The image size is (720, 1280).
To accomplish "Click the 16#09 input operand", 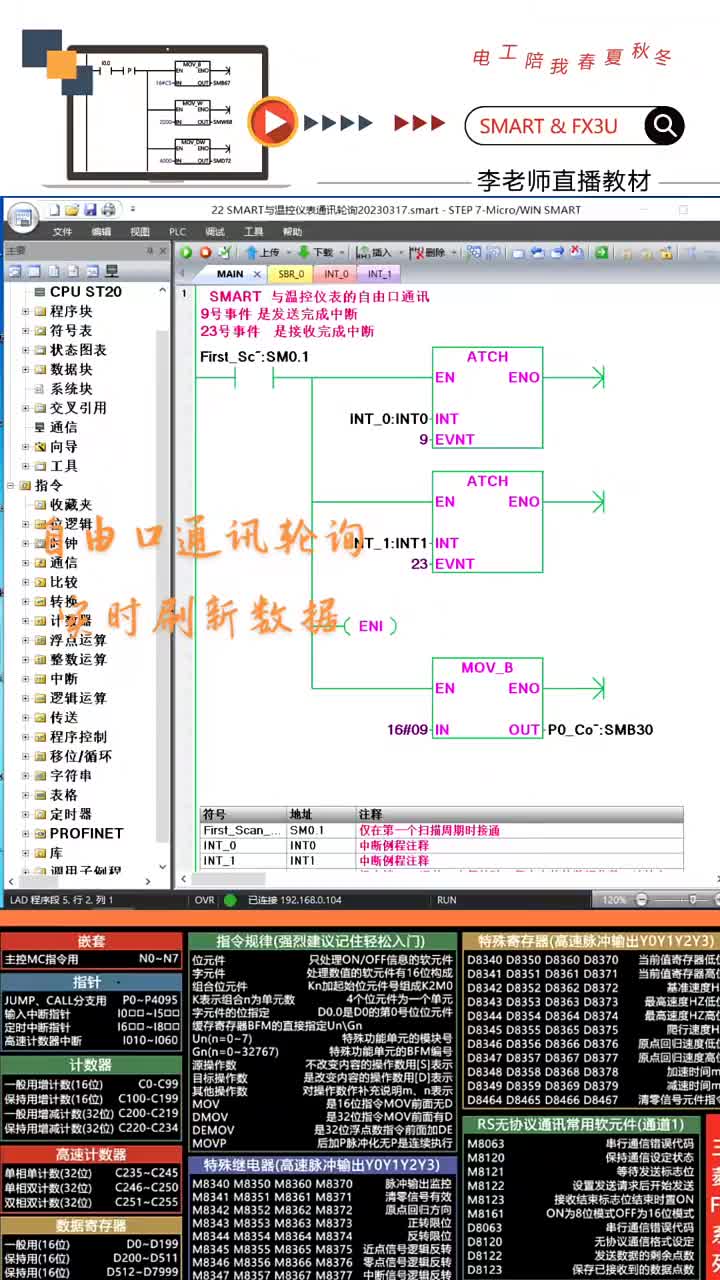I will pos(407,730).
